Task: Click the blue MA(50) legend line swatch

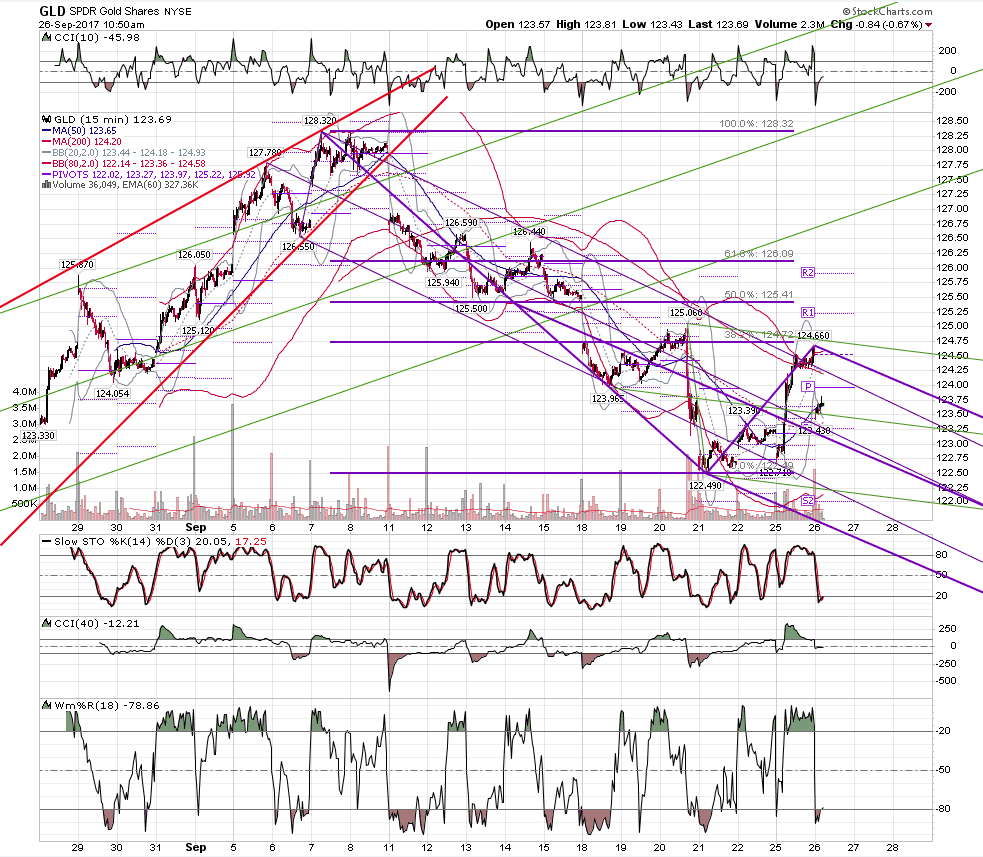Action: pos(46,130)
